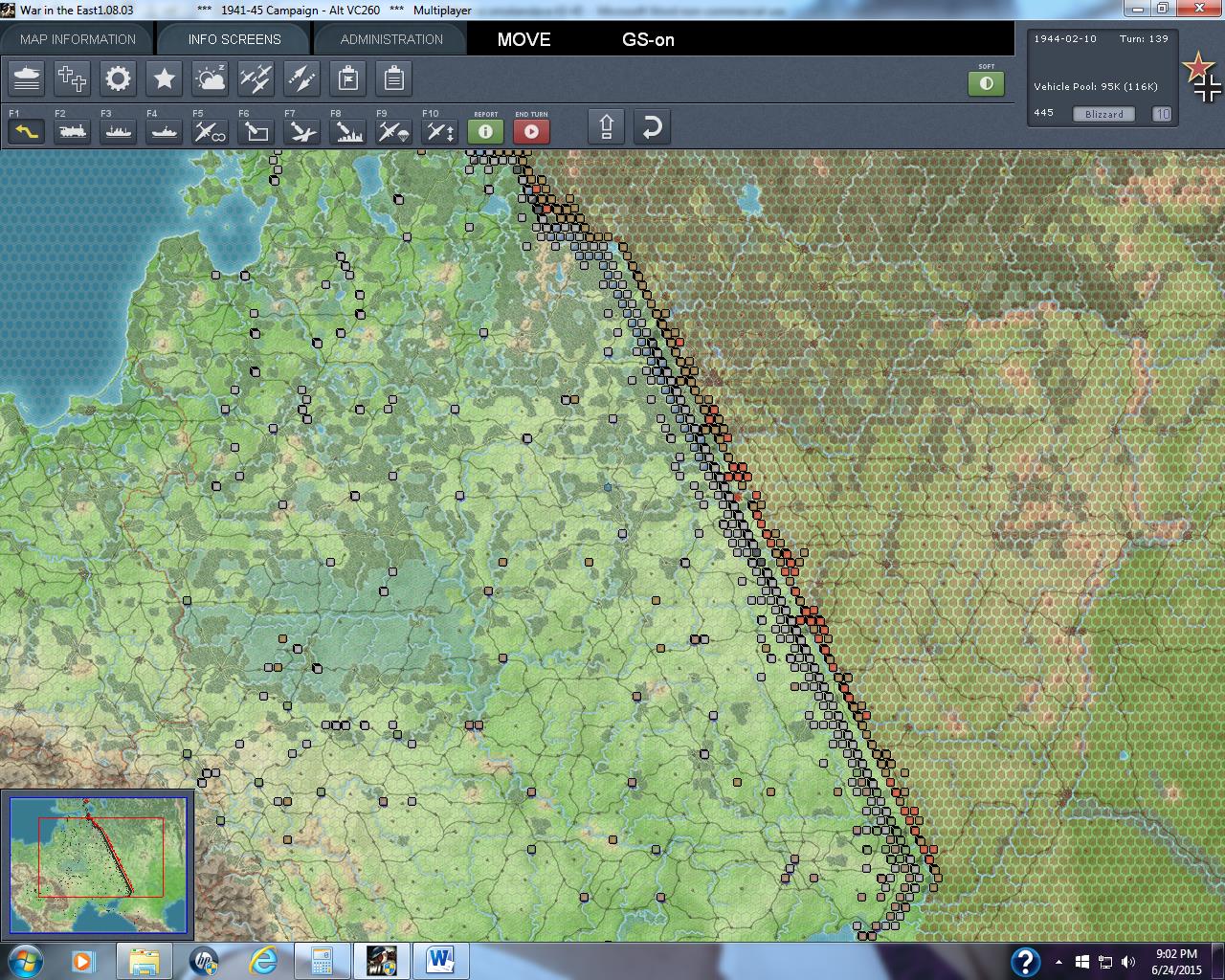Click the blue help question mark tray icon

[x=1025, y=961]
